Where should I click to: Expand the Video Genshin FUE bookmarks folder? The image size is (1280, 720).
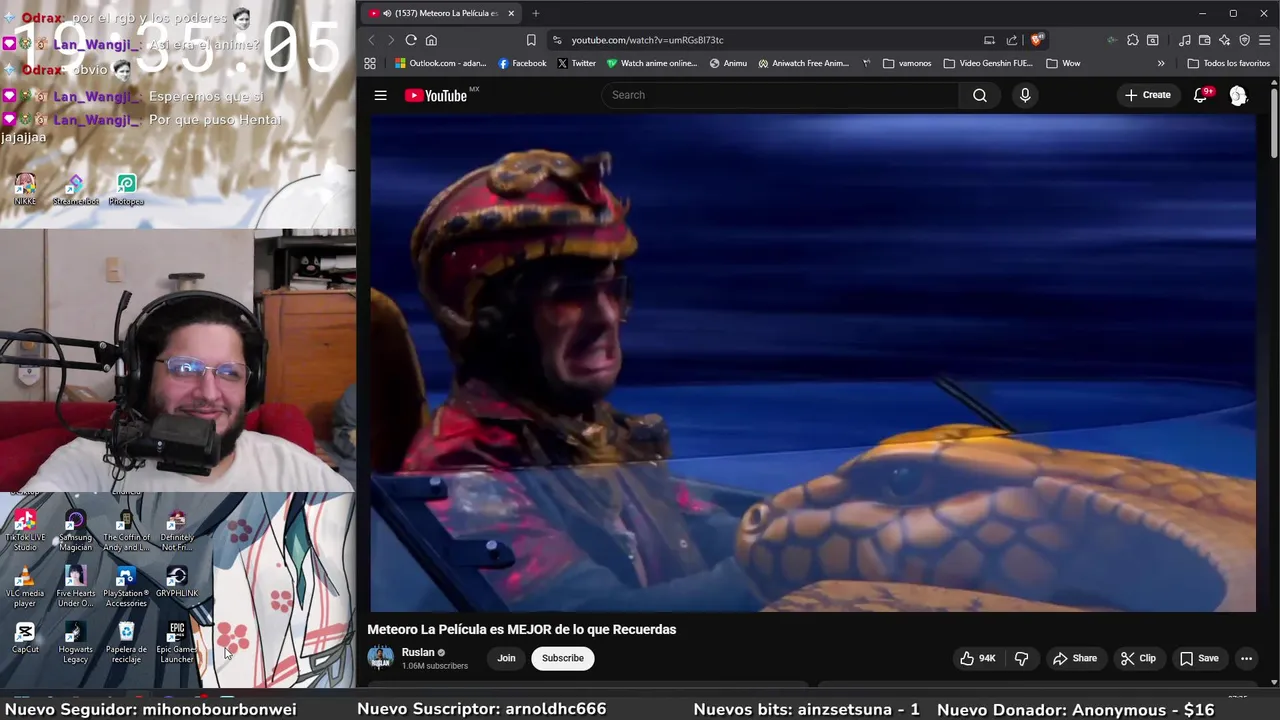988,63
